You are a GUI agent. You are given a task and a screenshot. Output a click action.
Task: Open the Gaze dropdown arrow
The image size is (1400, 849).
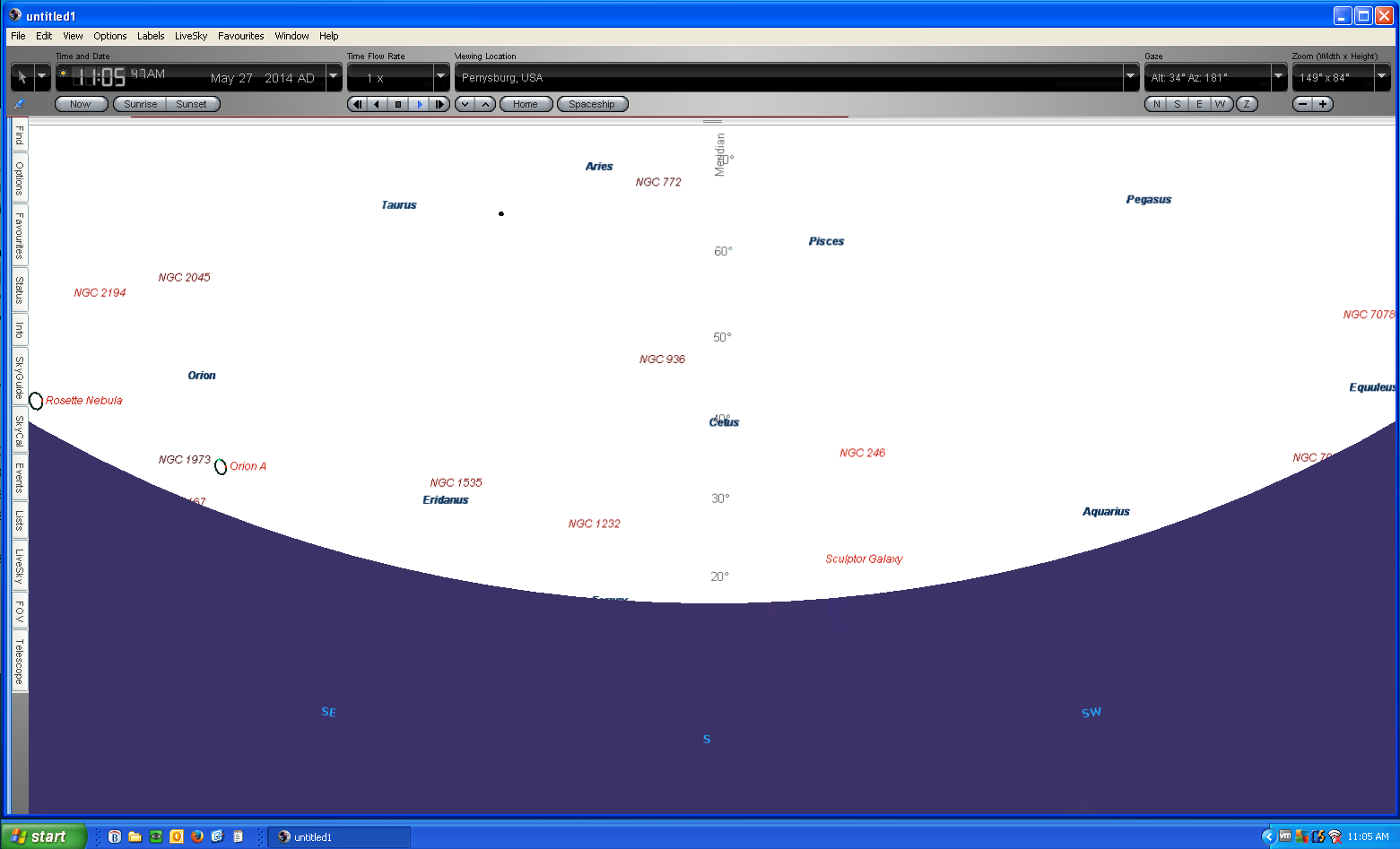pos(1279,77)
